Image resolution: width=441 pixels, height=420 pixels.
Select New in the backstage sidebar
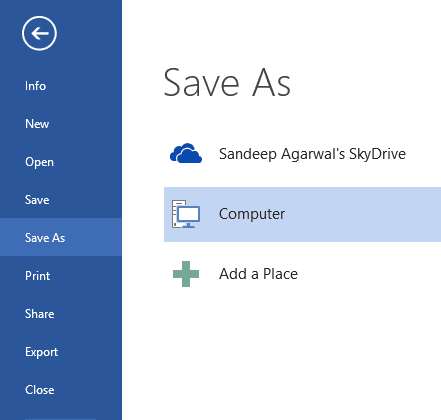coord(61,124)
